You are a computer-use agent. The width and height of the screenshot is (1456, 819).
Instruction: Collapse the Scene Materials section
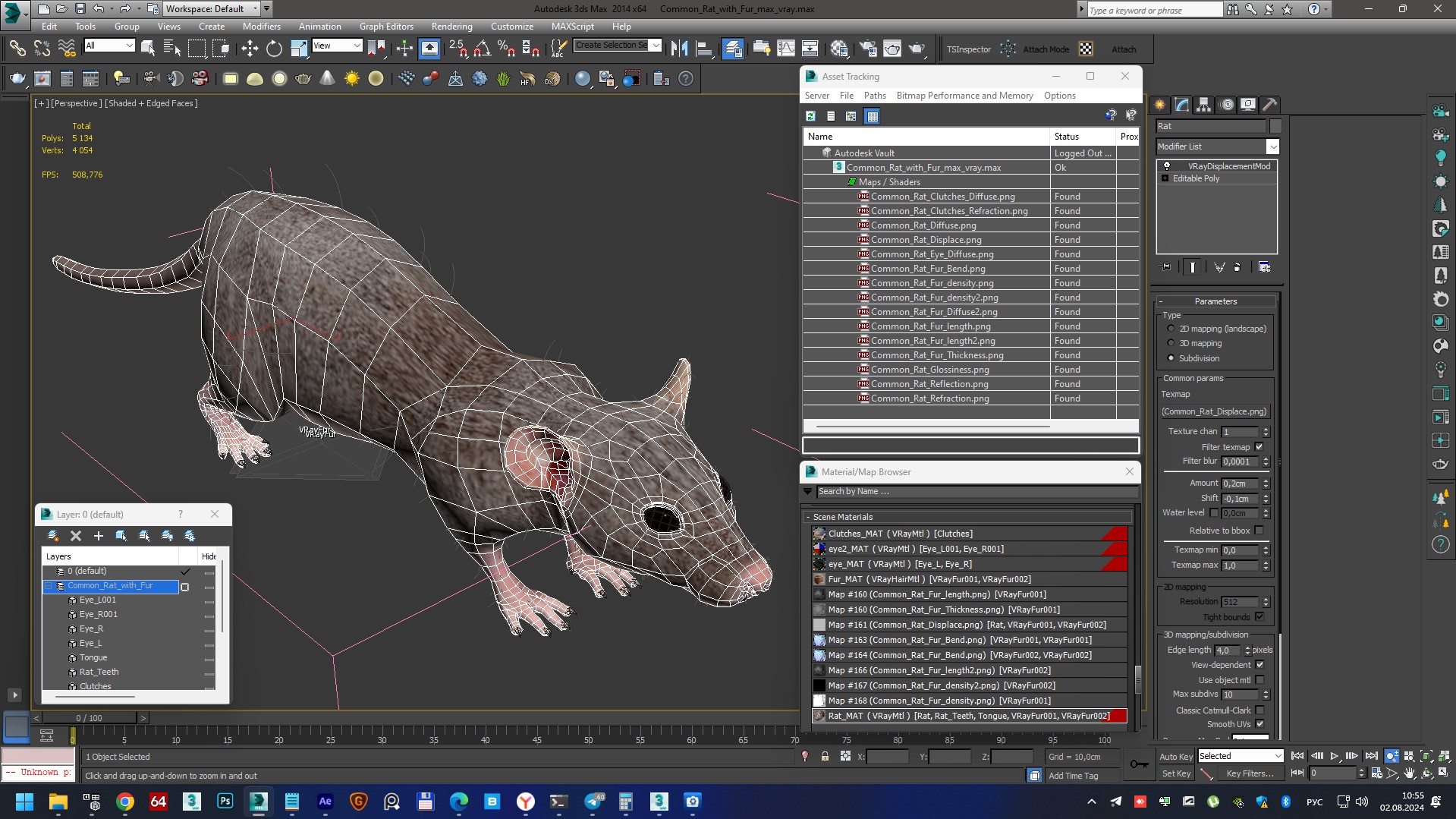(x=807, y=517)
